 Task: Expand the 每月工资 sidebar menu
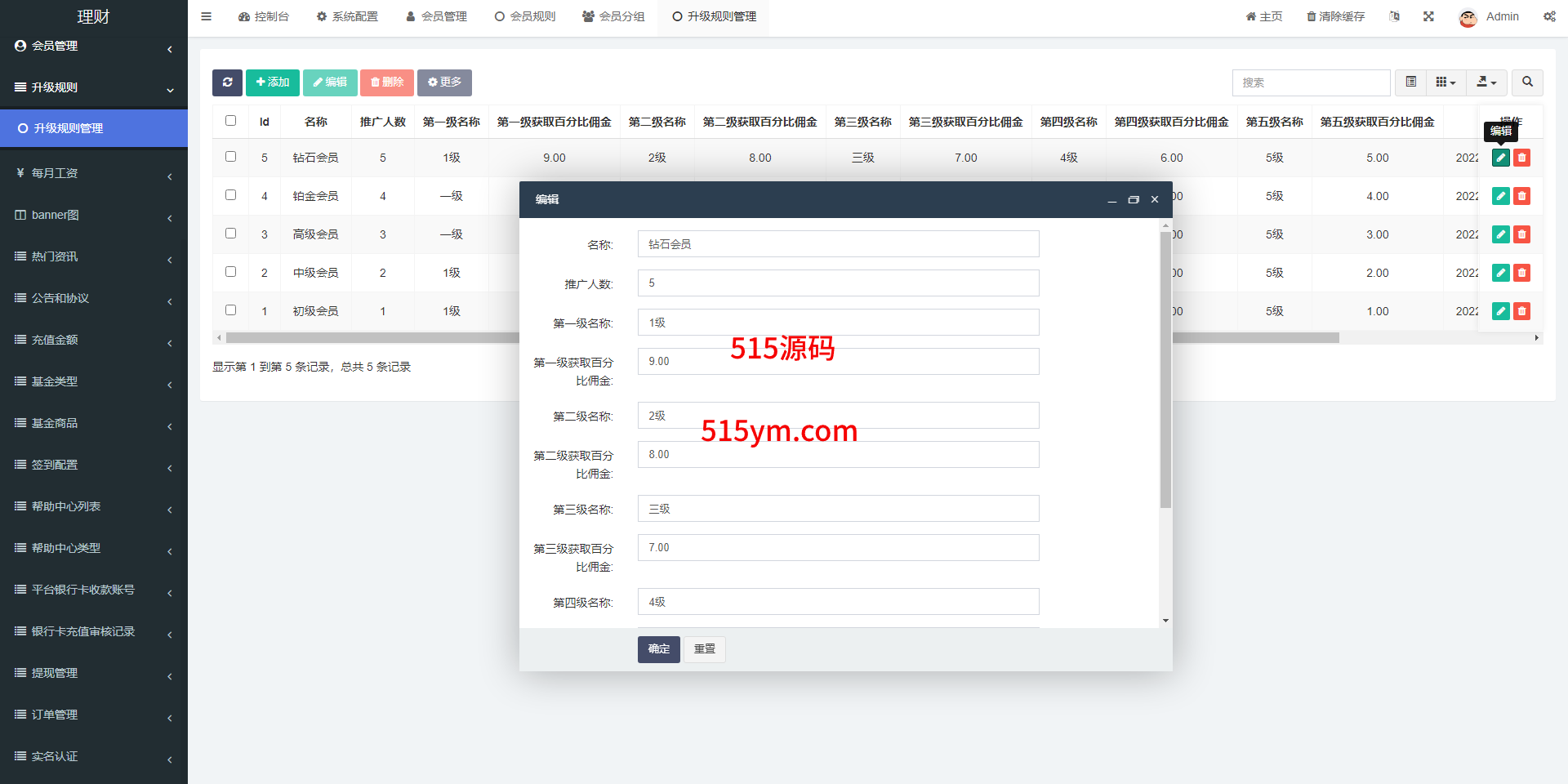(94, 173)
